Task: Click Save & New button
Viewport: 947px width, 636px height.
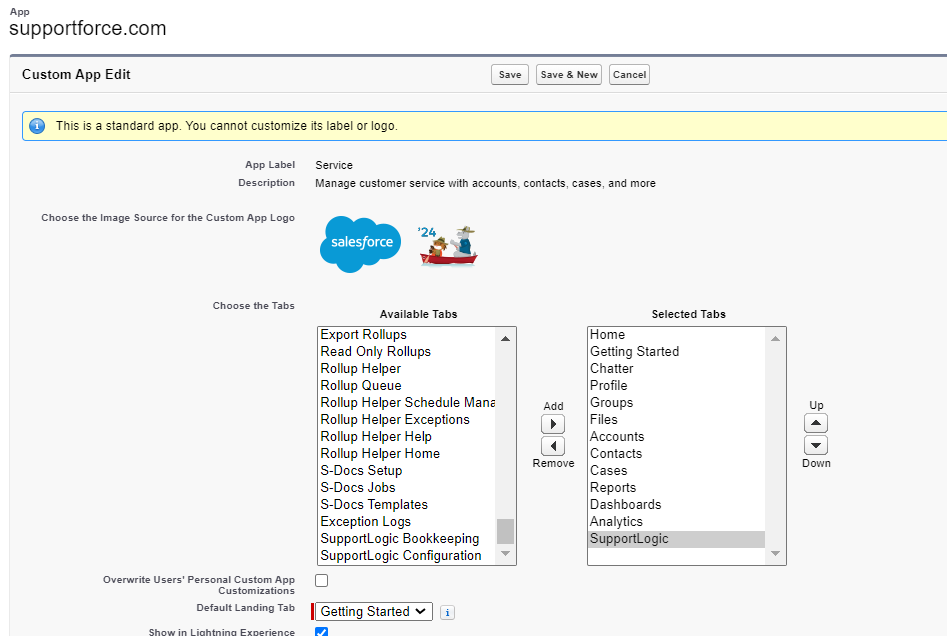Action: tap(568, 75)
